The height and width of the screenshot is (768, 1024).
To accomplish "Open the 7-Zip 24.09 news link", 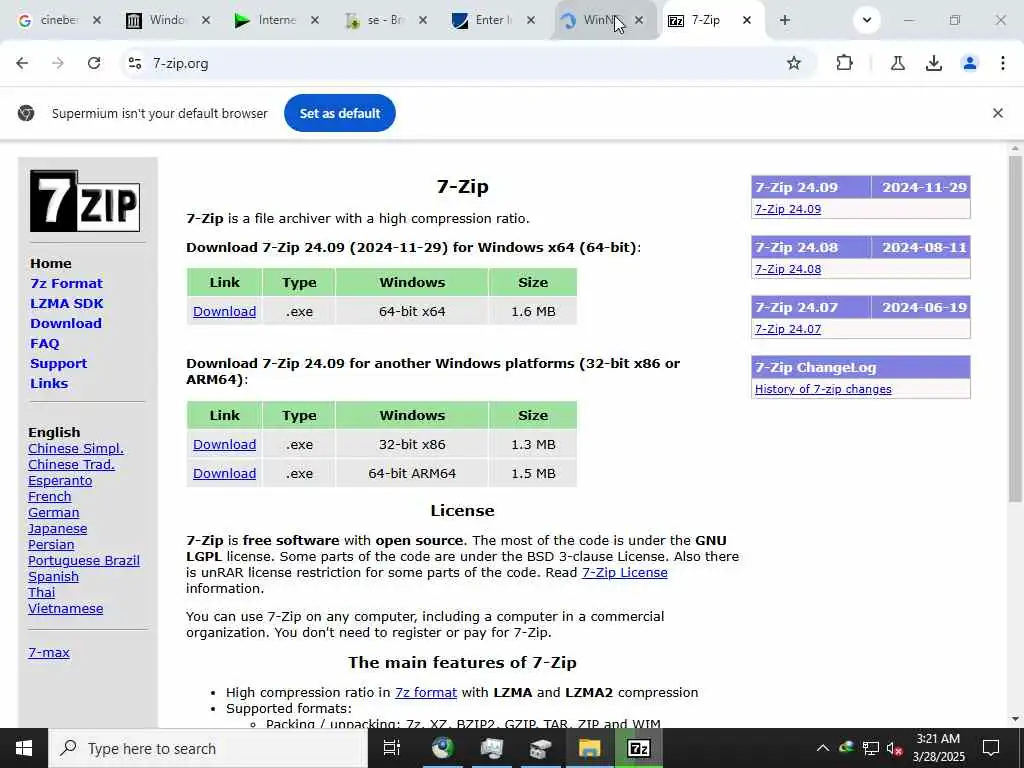I will 788,209.
